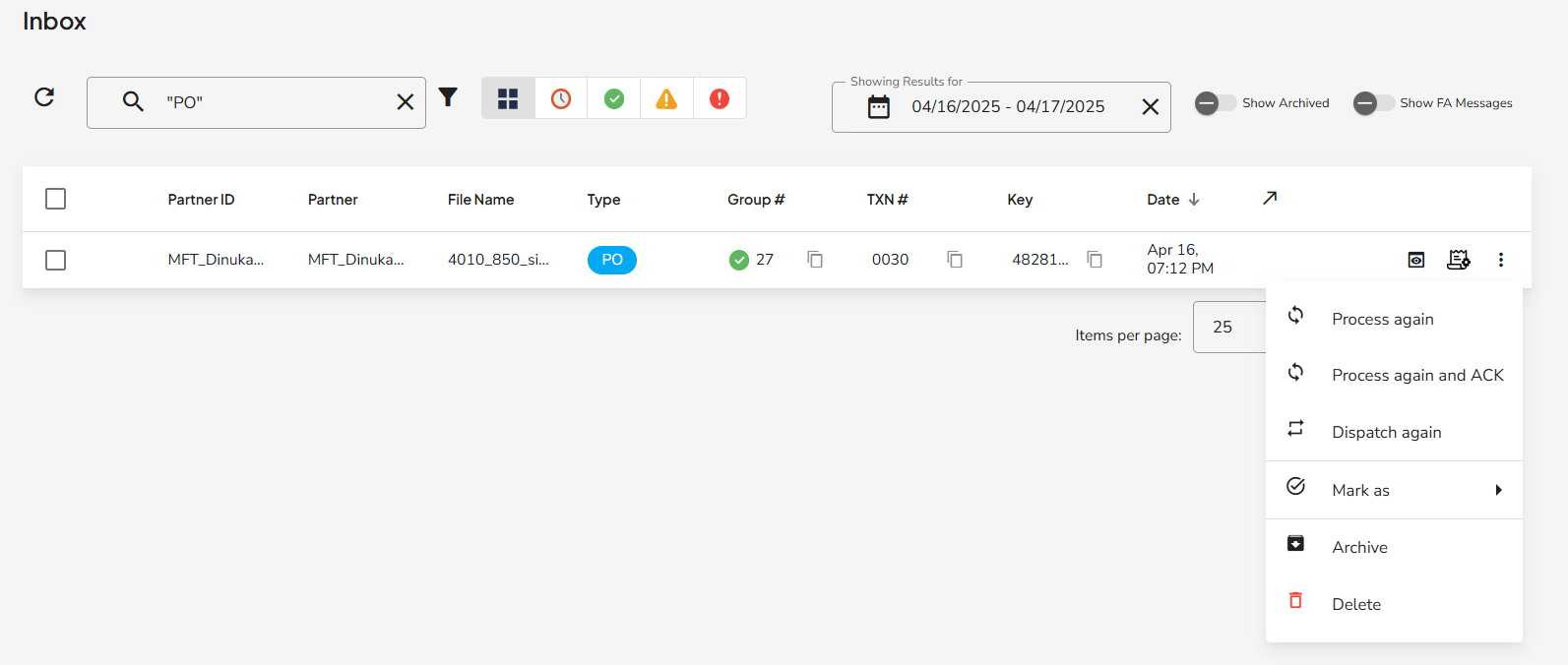The image size is (1568, 665).
Task: Click TXN # column header
Action: 887,200
